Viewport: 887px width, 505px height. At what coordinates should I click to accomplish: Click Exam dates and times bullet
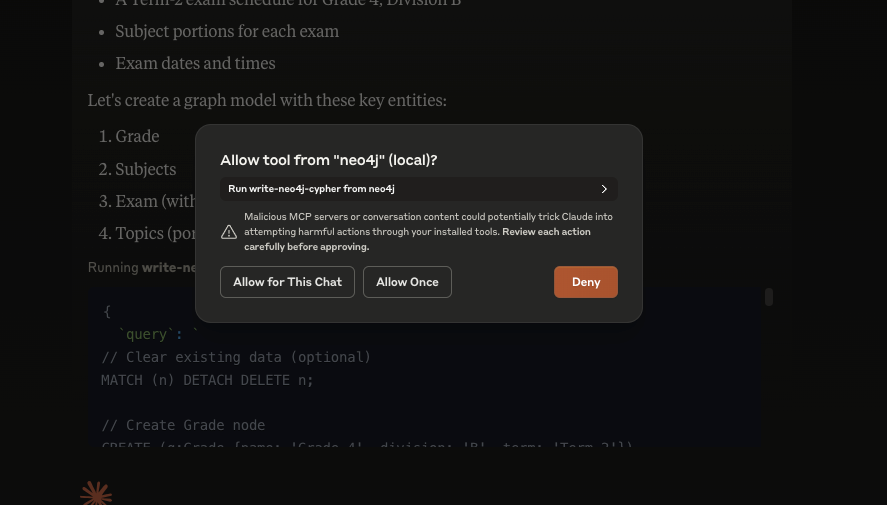[195, 62]
